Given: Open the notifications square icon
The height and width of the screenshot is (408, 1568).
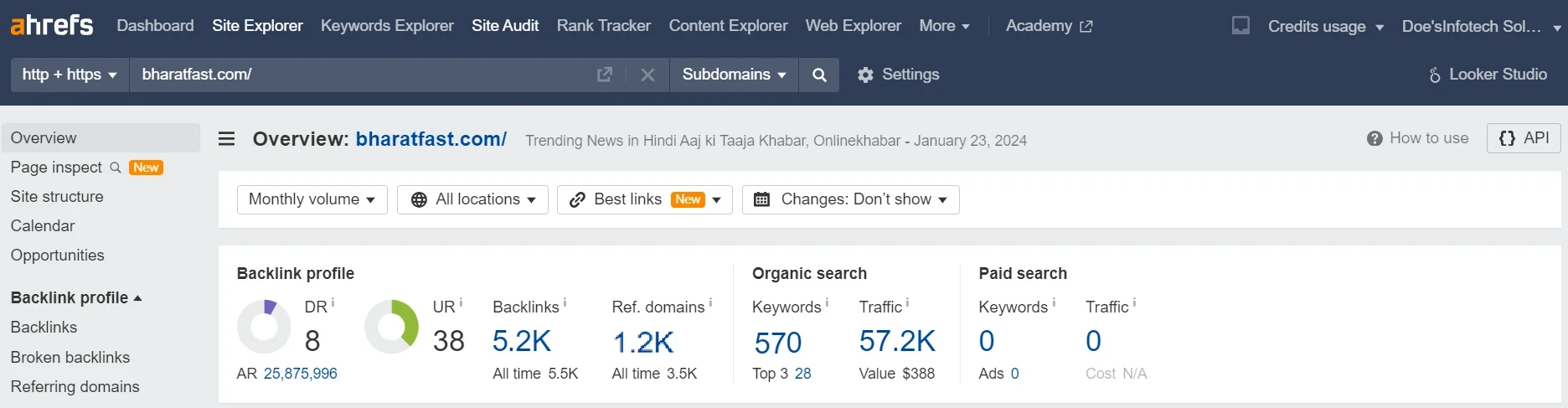Looking at the screenshot, I should click(x=1240, y=25).
